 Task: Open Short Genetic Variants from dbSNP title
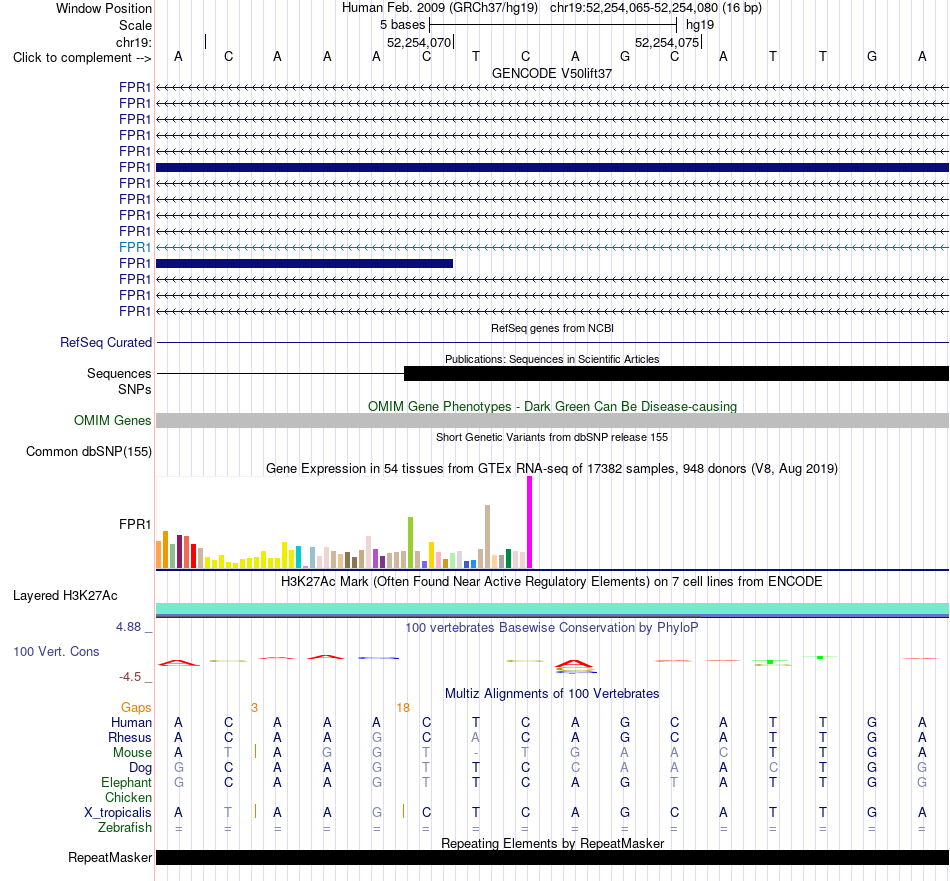tap(552, 437)
